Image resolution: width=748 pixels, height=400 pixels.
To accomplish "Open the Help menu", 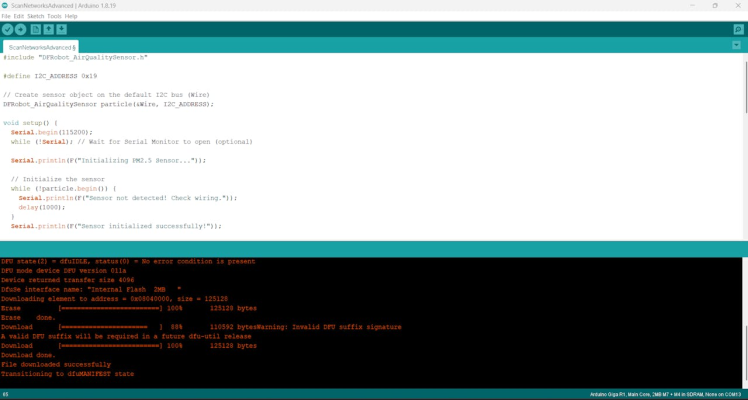I will pyautogui.click(x=71, y=16).
